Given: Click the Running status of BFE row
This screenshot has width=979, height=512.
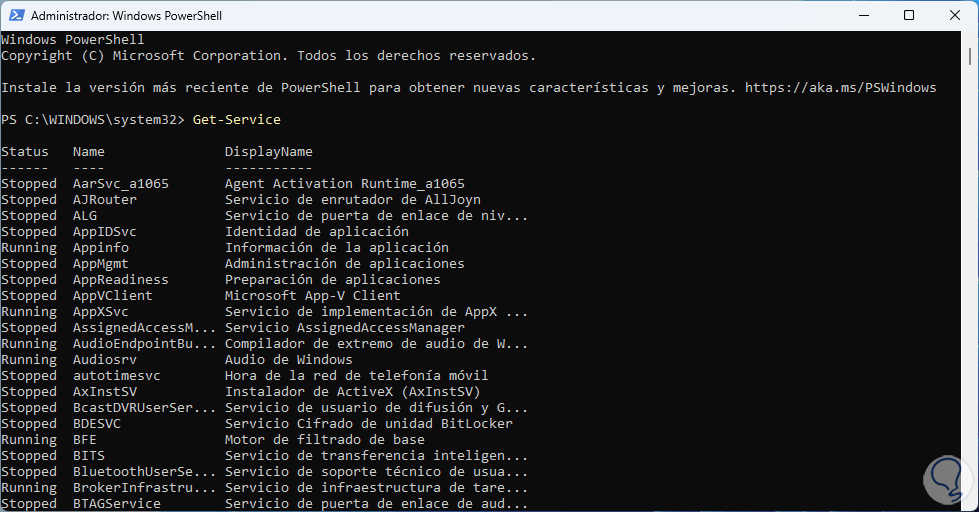Looking at the screenshot, I should pyautogui.click(x=29, y=440).
